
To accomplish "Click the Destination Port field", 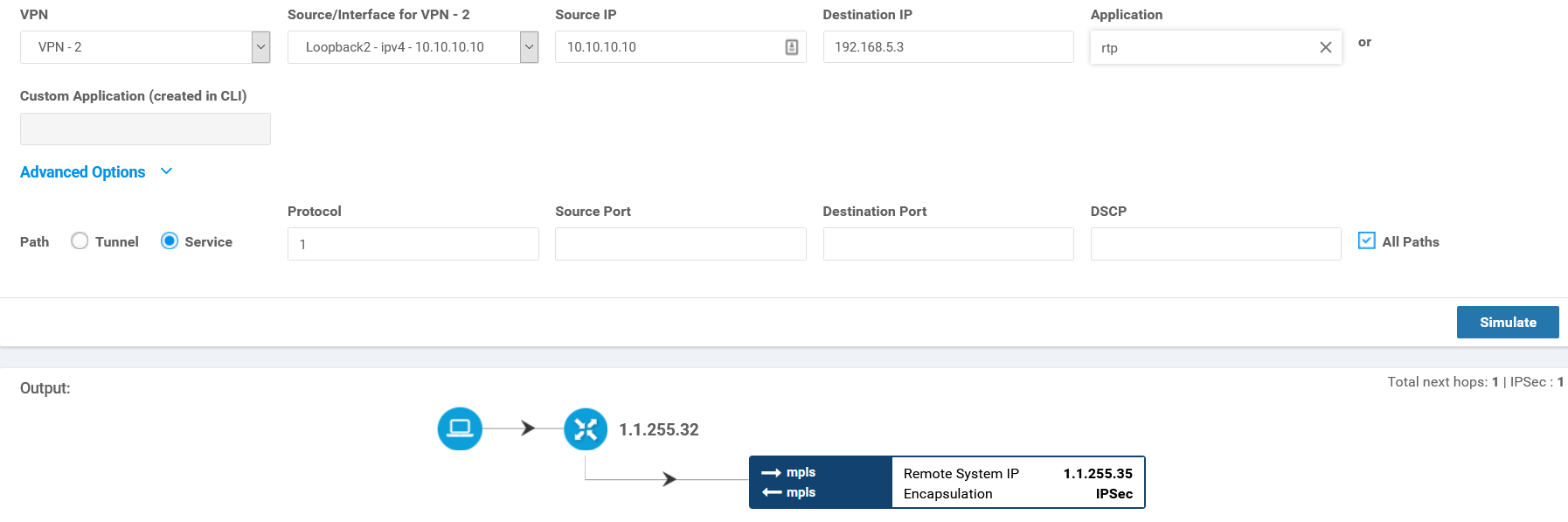I will (947, 244).
